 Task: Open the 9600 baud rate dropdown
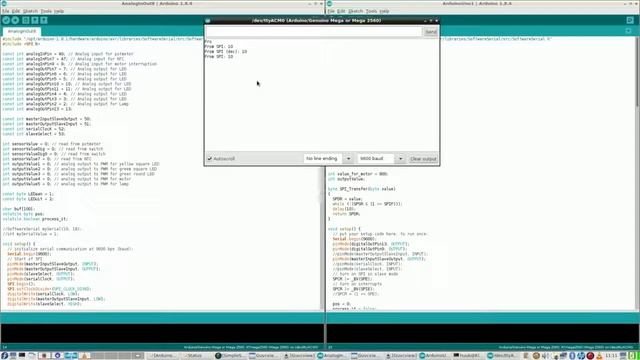(x=381, y=158)
